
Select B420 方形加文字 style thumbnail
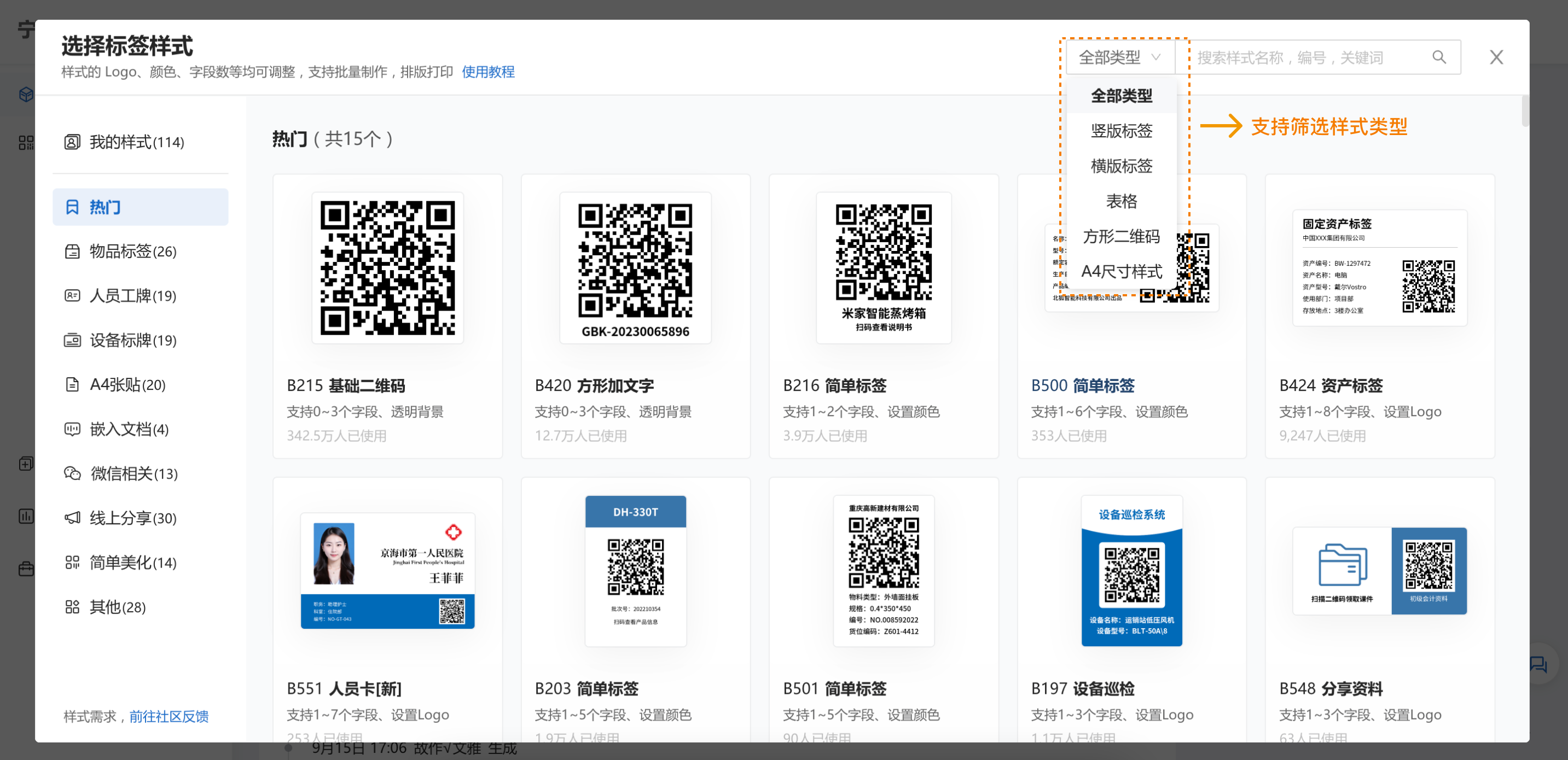(x=636, y=268)
